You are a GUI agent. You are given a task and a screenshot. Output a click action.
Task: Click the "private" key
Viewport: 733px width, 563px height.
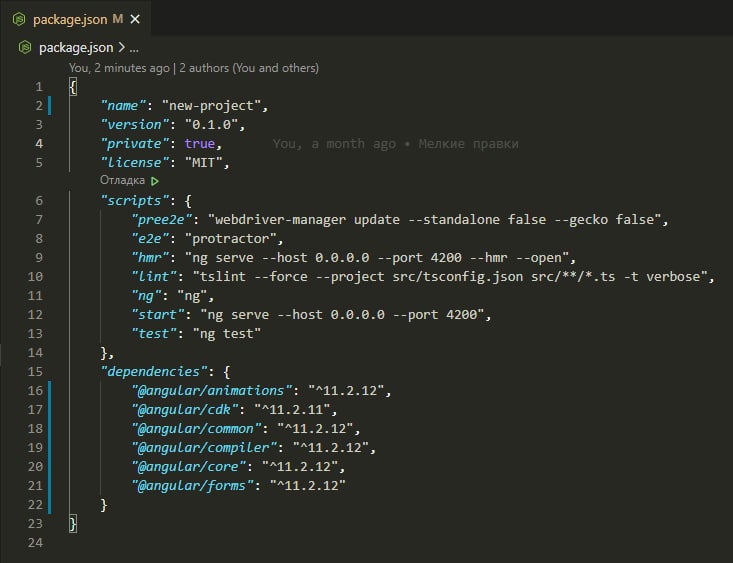coord(135,144)
